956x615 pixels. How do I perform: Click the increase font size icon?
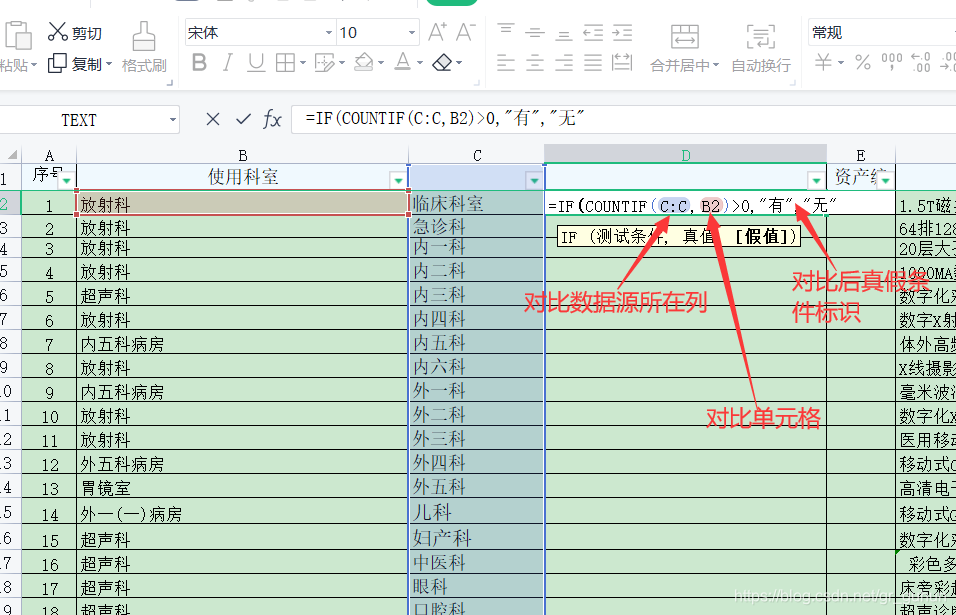(x=436, y=31)
